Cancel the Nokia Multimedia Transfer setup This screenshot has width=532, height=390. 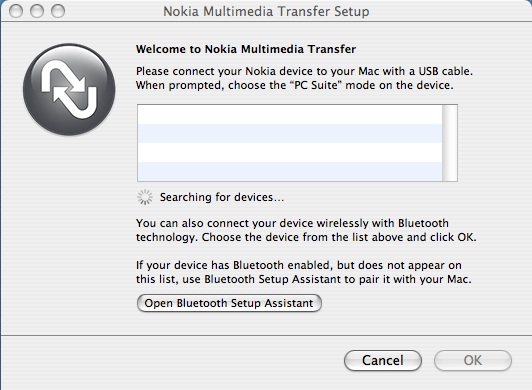pyautogui.click(x=383, y=360)
